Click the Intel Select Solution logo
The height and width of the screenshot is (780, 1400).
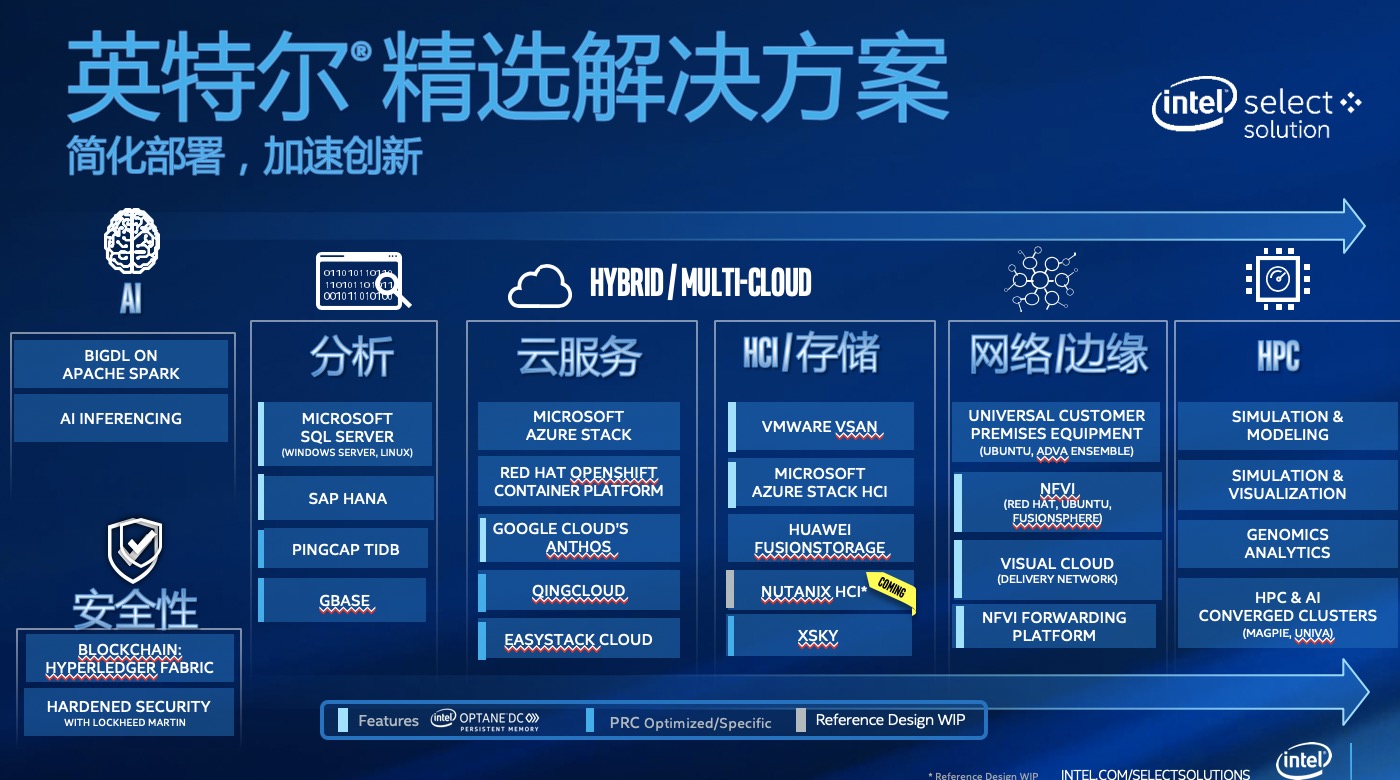[1256, 108]
